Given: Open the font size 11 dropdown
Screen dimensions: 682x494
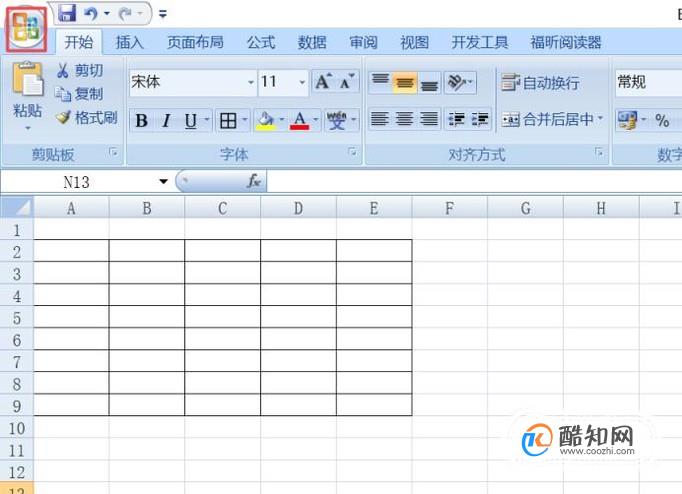Looking at the screenshot, I should point(302,82).
